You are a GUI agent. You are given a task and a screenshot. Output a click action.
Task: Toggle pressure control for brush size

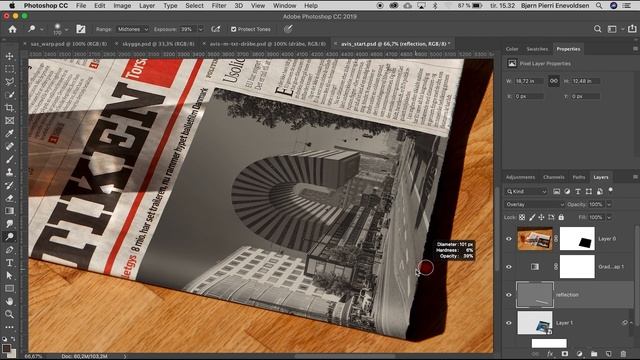[288, 29]
